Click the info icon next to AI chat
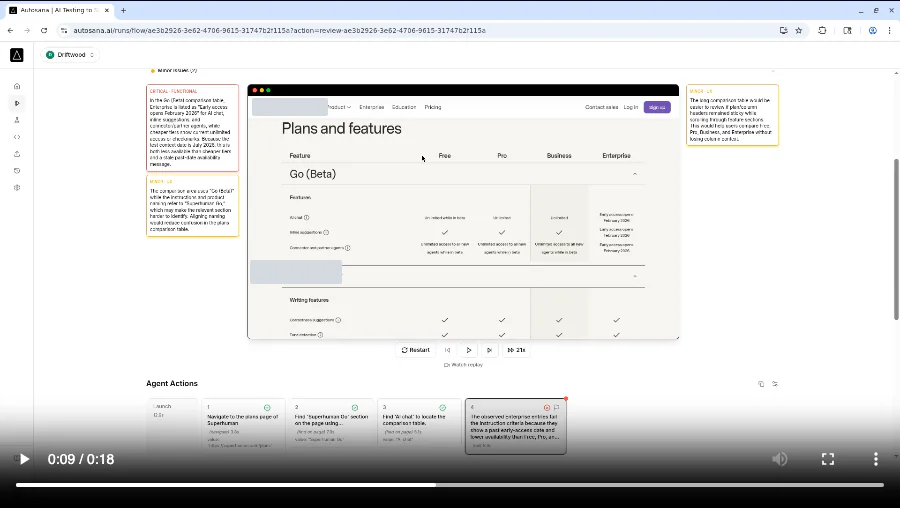 pyautogui.click(x=307, y=218)
